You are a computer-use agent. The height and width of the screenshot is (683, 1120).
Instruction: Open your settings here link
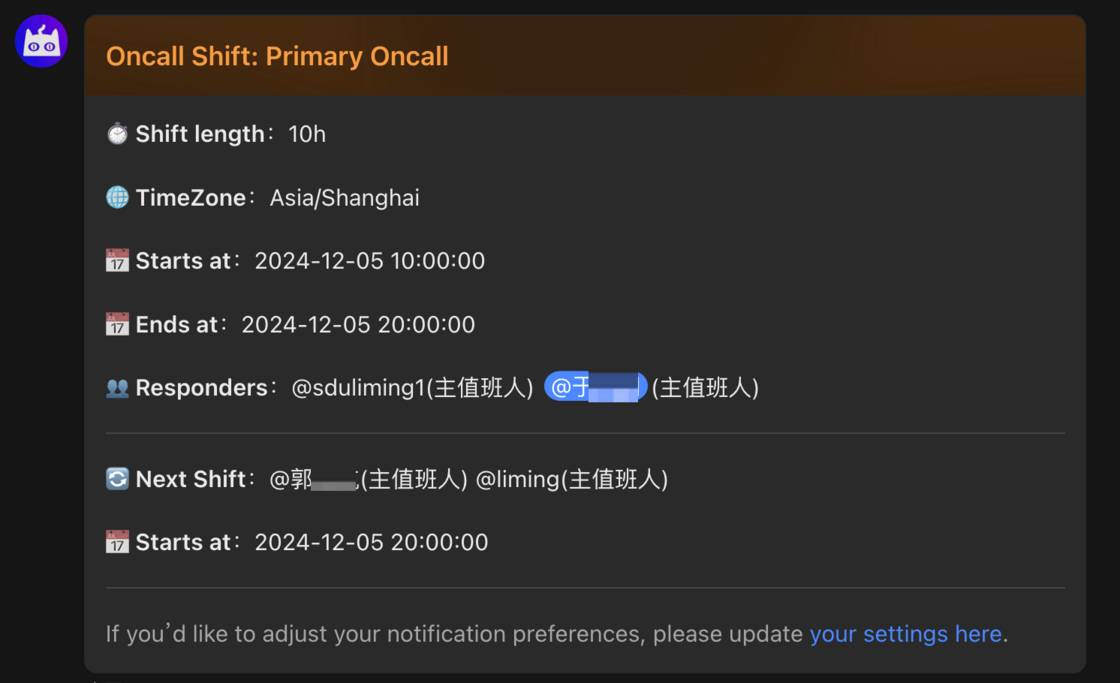(x=905, y=633)
